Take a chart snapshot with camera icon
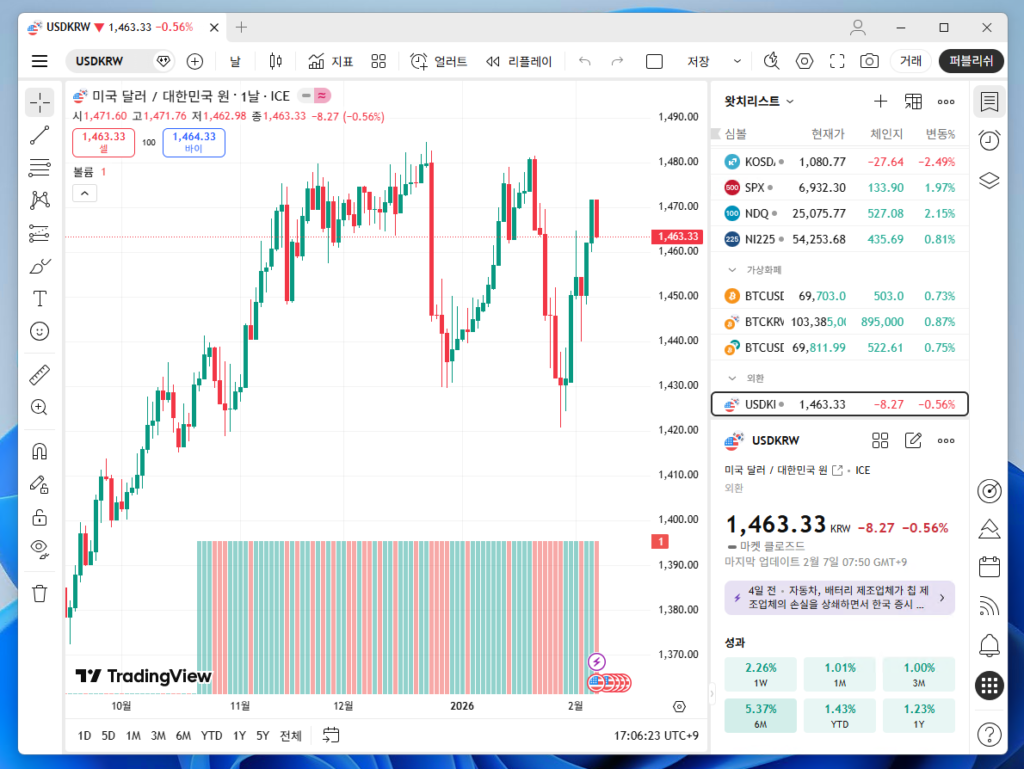Viewport: 1024px width, 769px height. click(870, 61)
